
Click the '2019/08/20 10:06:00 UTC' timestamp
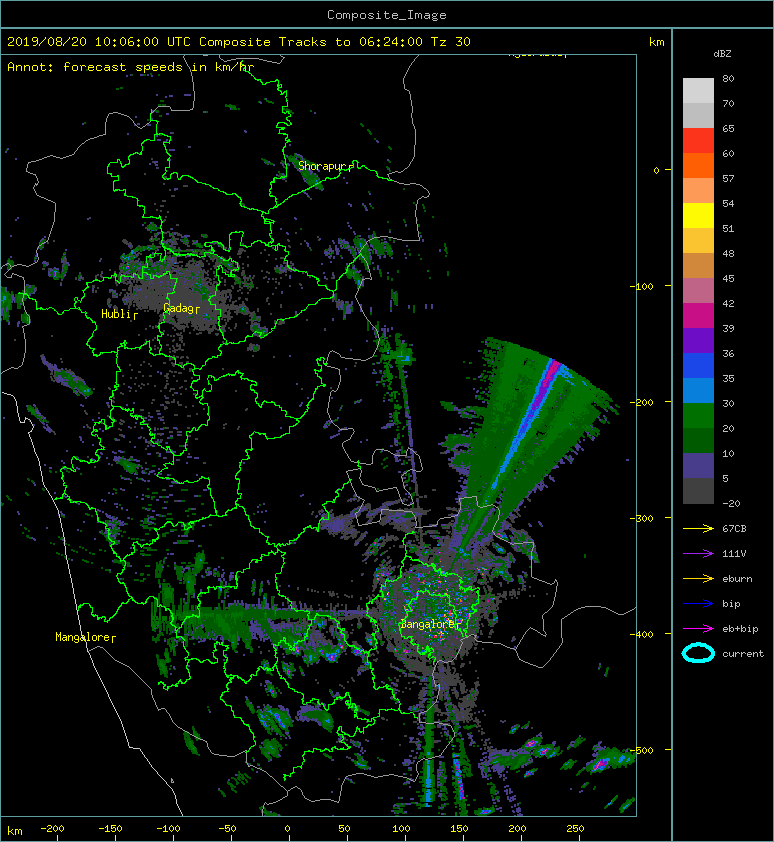pos(99,42)
